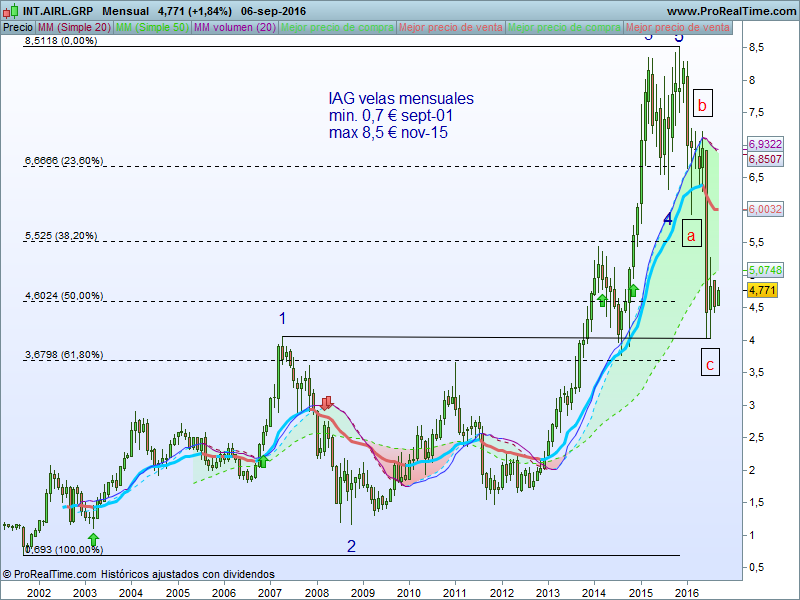
Task: Click the INT.AIRL.GRP ticker name
Action: tap(58, 11)
